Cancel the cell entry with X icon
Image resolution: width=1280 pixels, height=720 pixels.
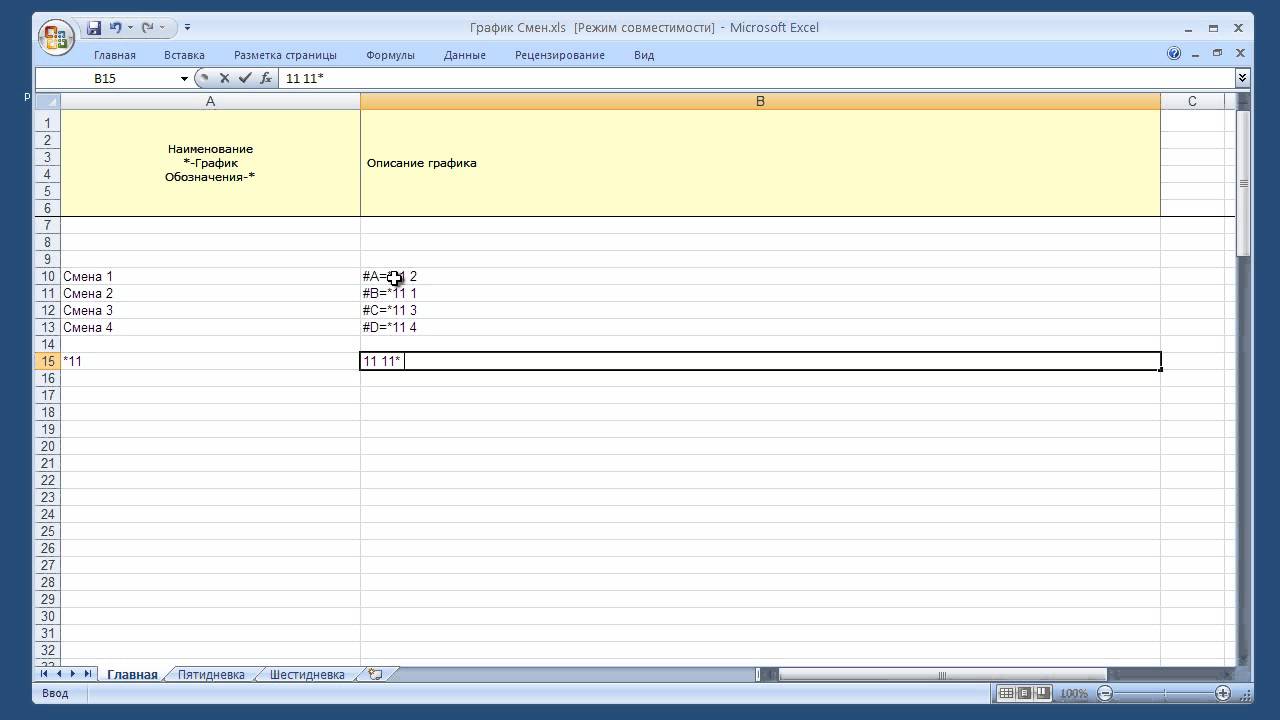225,78
